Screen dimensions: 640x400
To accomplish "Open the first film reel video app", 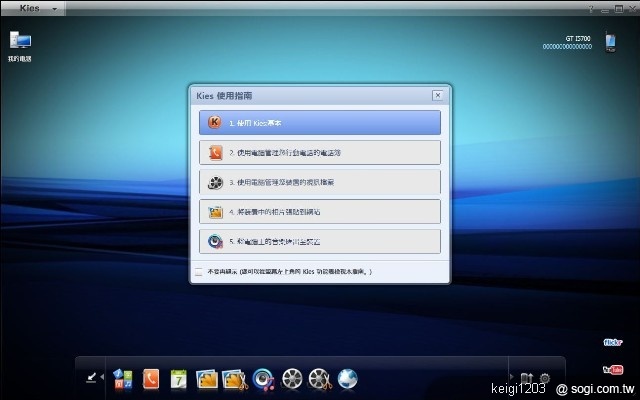I will point(292,378).
